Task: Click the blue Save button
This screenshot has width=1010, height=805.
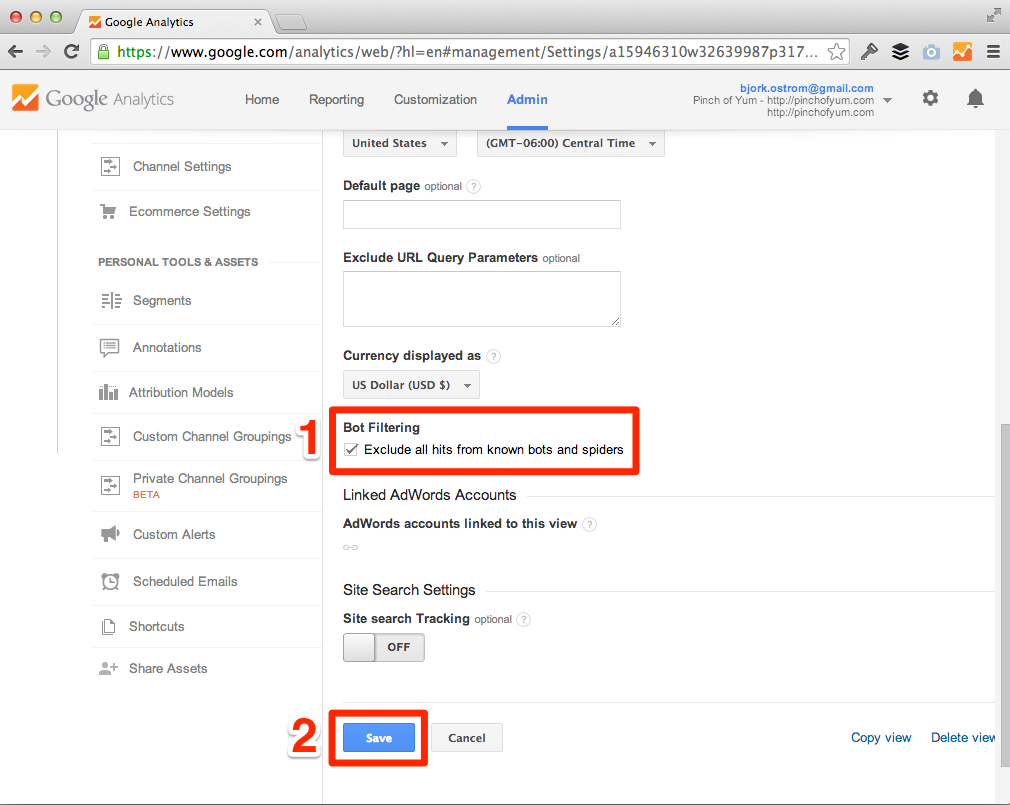Action: point(379,738)
